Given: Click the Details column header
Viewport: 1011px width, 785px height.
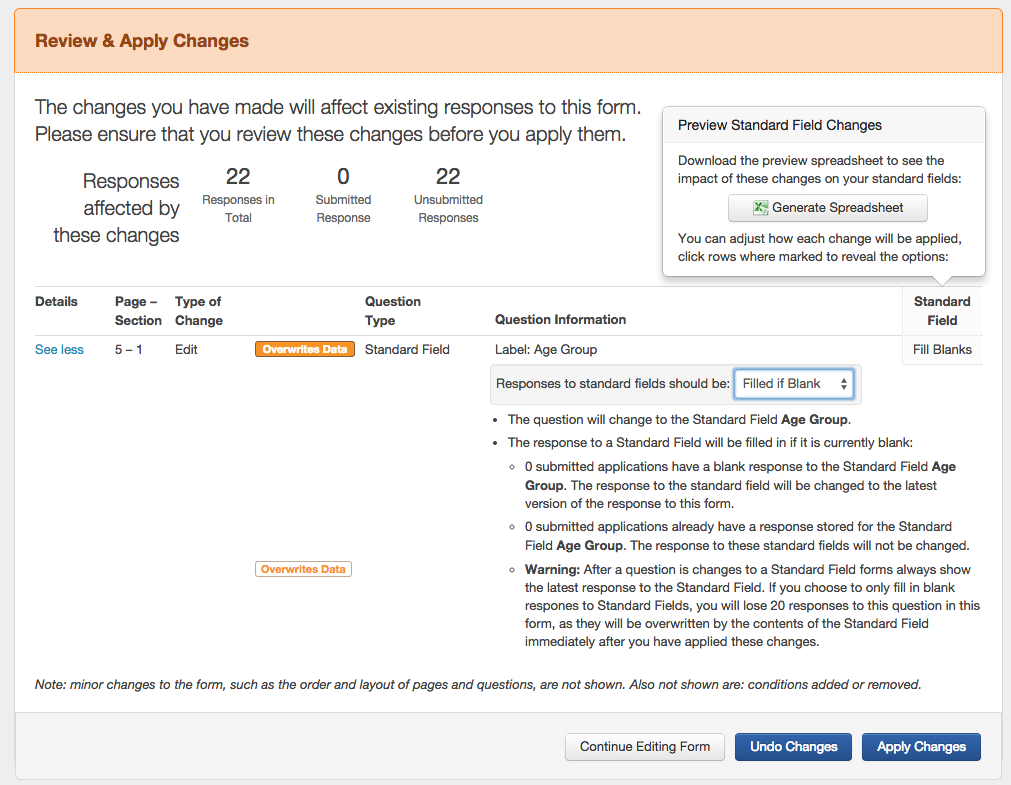Looking at the screenshot, I should pos(56,302).
